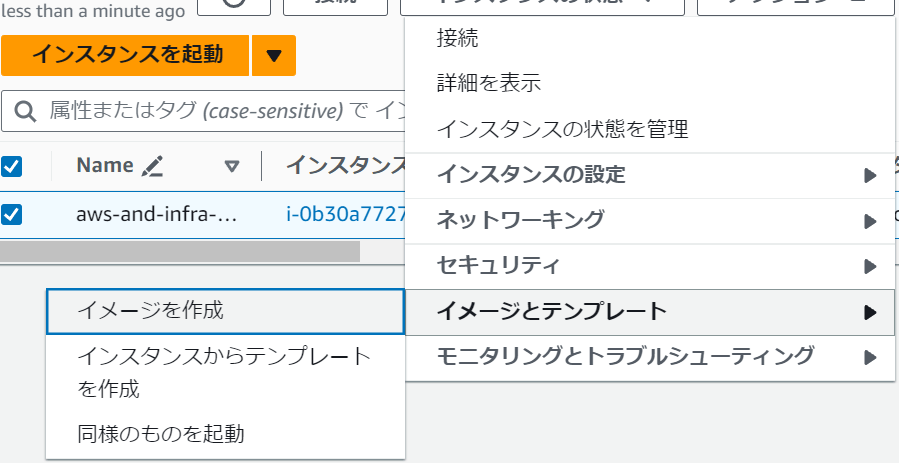Image resolution: width=899 pixels, height=463 pixels.
Task: Click the arrow next to セキュリティ
Action: click(x=870, y=266)
